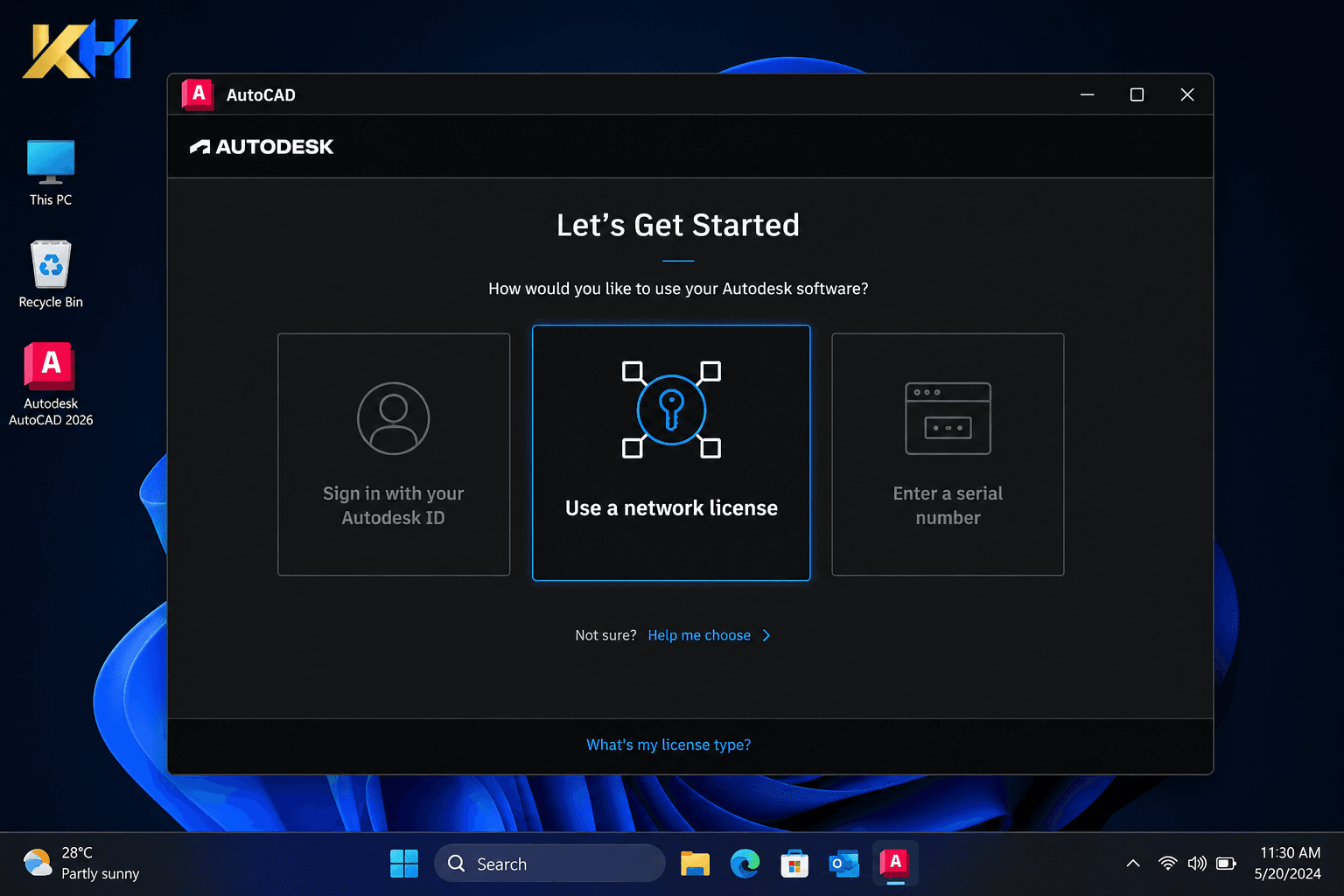Viewport: 1344px width, 896px height.
Task: Click the 'How would you like to use' prompt
Action: [x=678, y=289]
